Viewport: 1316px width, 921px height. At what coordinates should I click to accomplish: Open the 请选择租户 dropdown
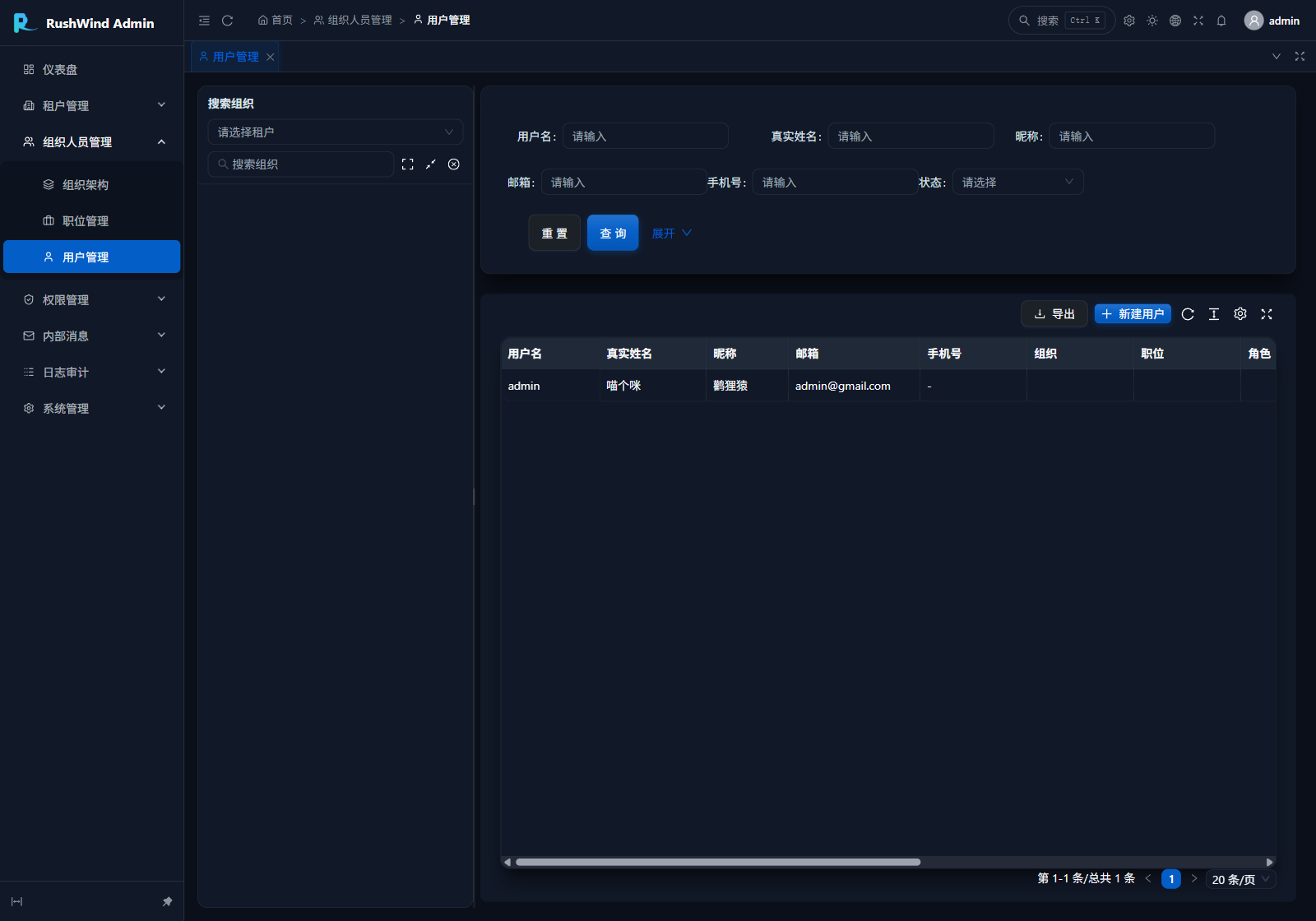click(336, 132)
